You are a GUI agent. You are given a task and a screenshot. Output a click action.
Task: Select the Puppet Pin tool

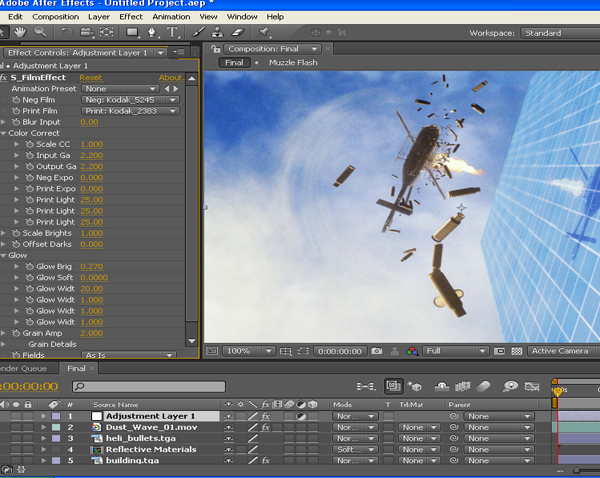tap(264, 32)
